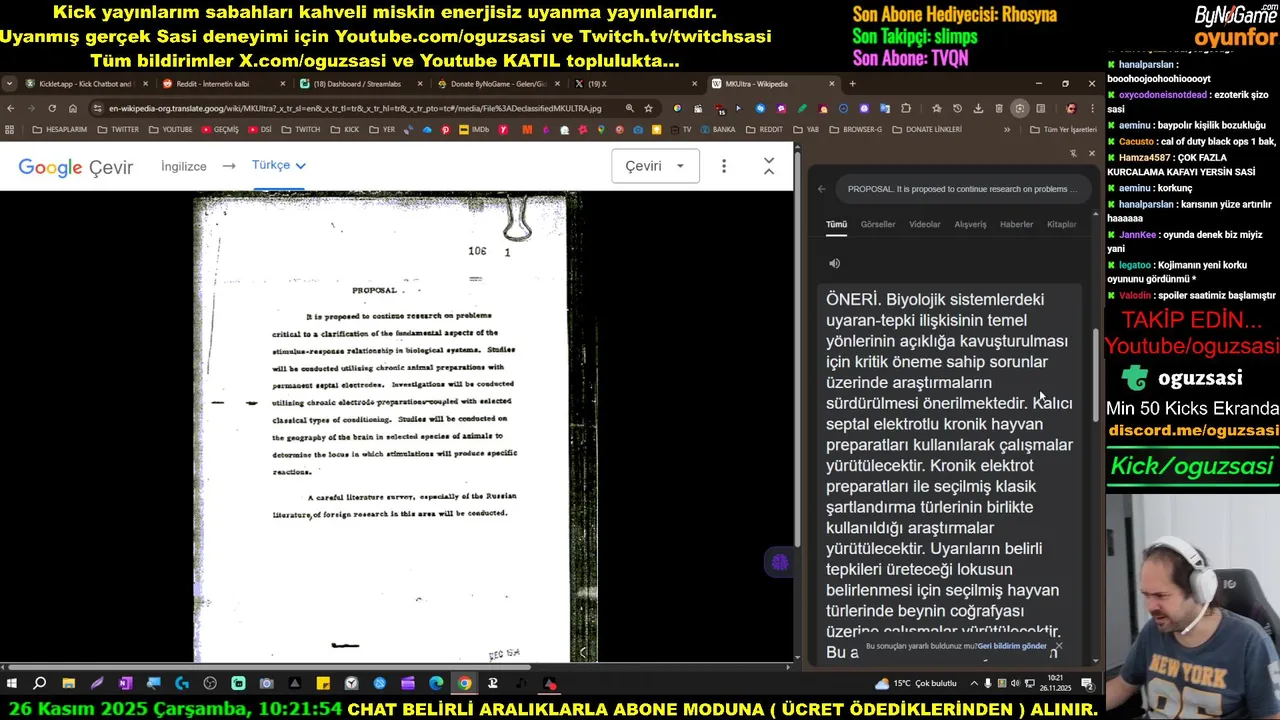Open the REDDIT bookmark folder

(x=764, y=129)
